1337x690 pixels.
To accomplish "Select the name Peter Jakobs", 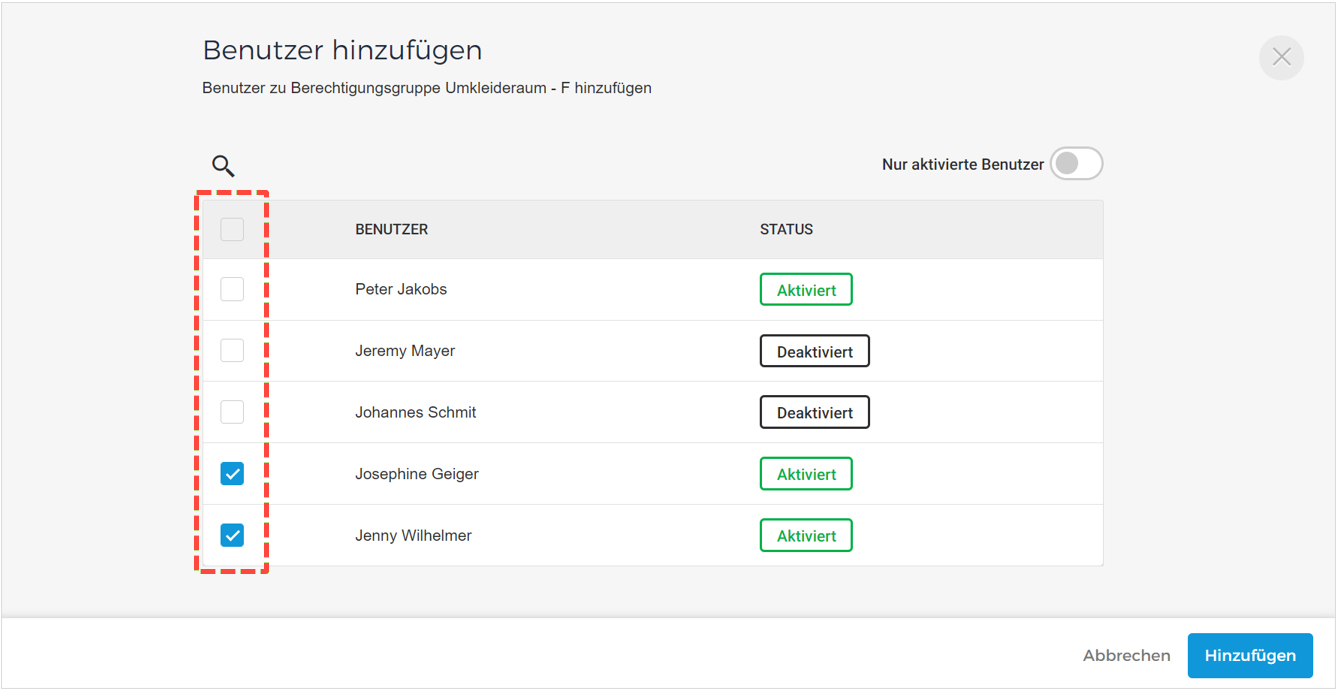I will (401, 290).
